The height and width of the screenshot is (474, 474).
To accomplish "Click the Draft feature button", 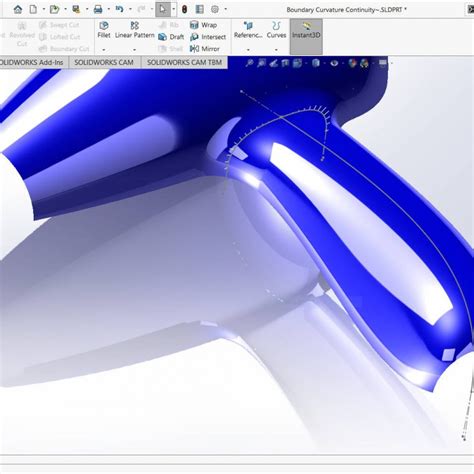I will (x=171, y=37).
